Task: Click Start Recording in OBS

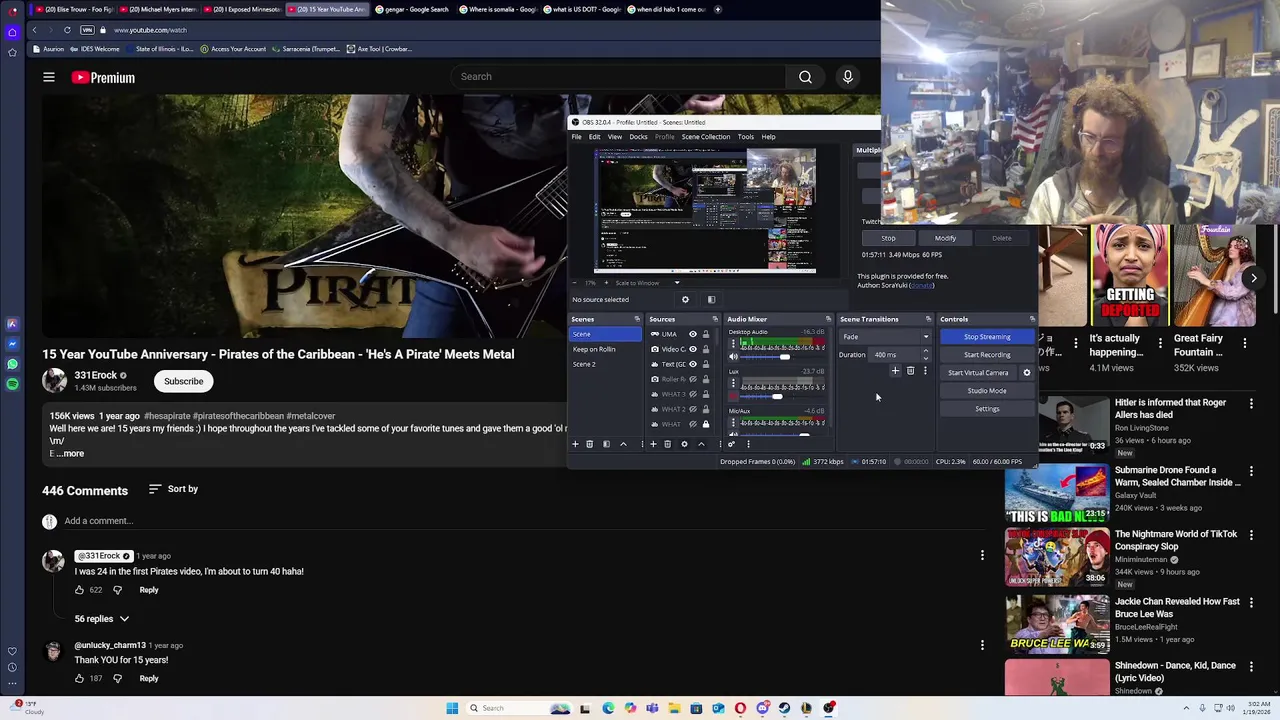Action: tap(987, 355)
